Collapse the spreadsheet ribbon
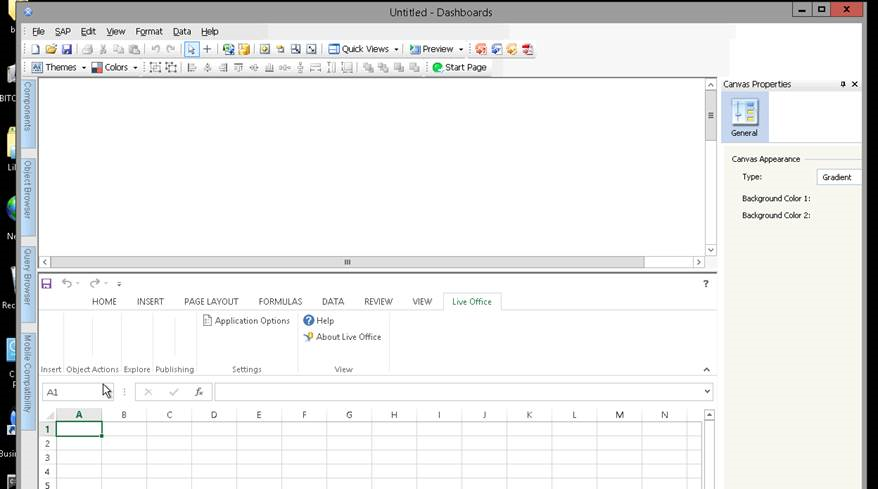Screen dimensions: 878x489 [707, 369]
